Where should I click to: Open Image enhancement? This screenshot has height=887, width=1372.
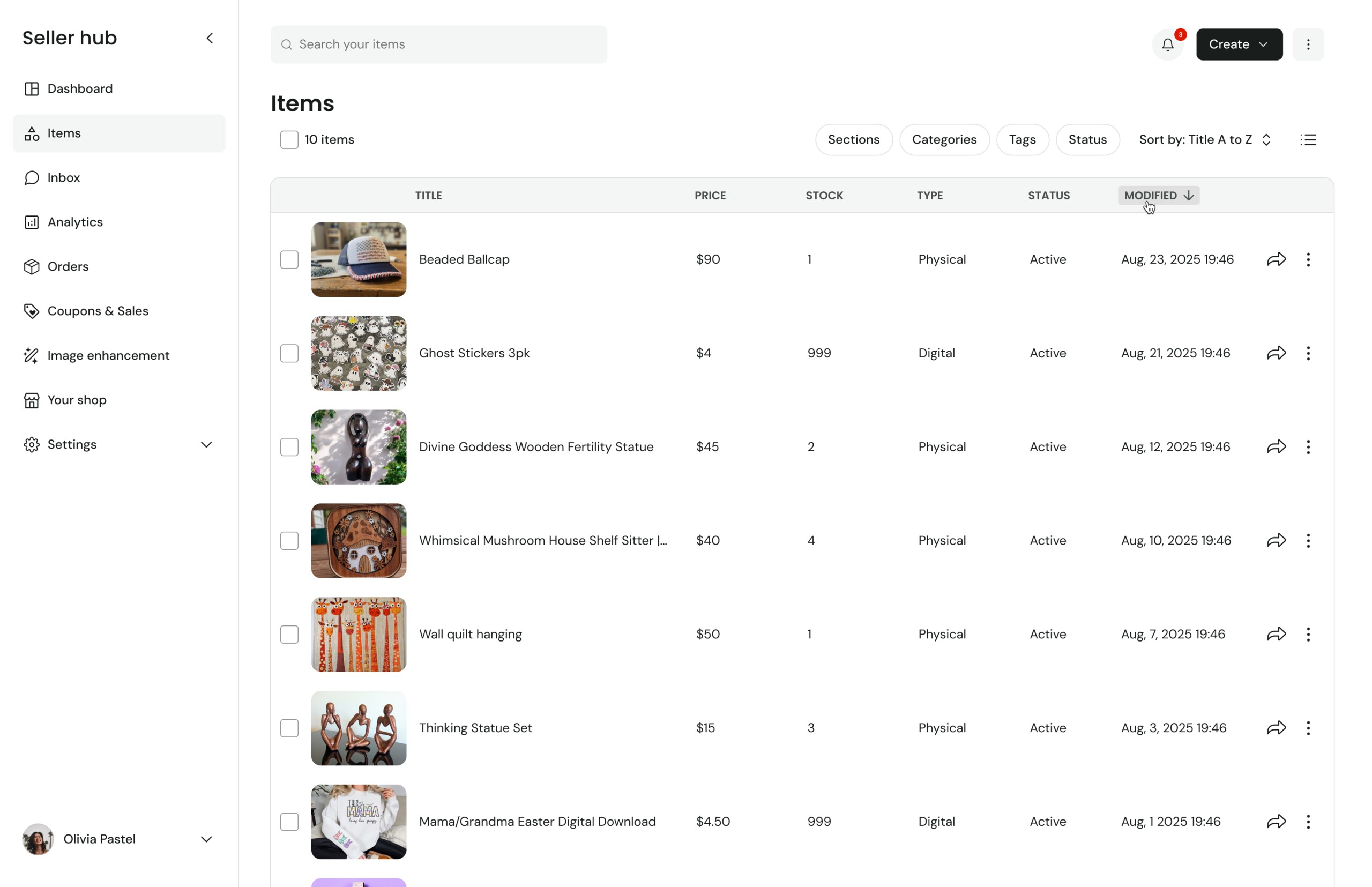pyautogui.click(x=118, y=355)
